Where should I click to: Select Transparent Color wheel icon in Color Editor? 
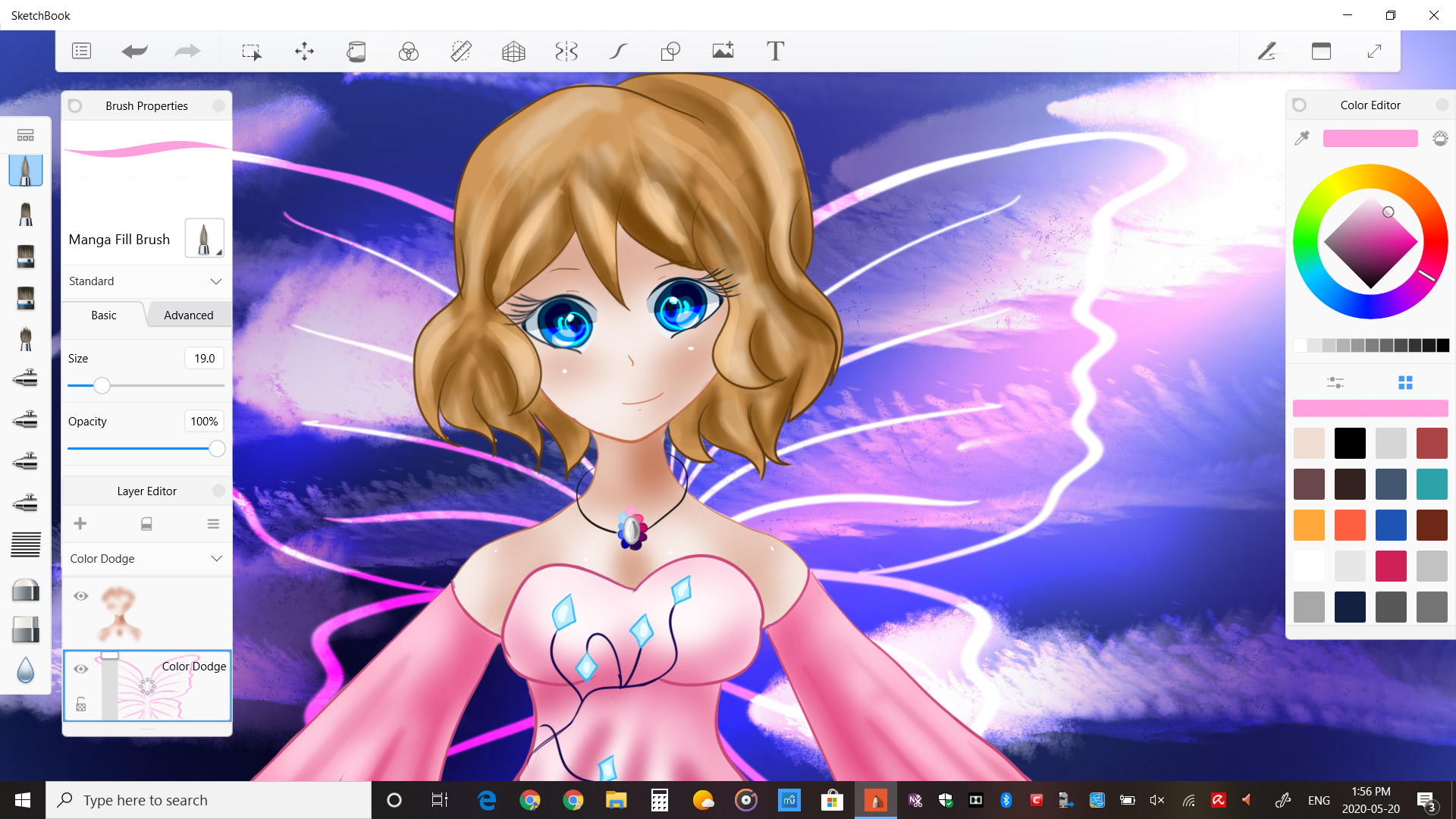(x=1440, y=138)
